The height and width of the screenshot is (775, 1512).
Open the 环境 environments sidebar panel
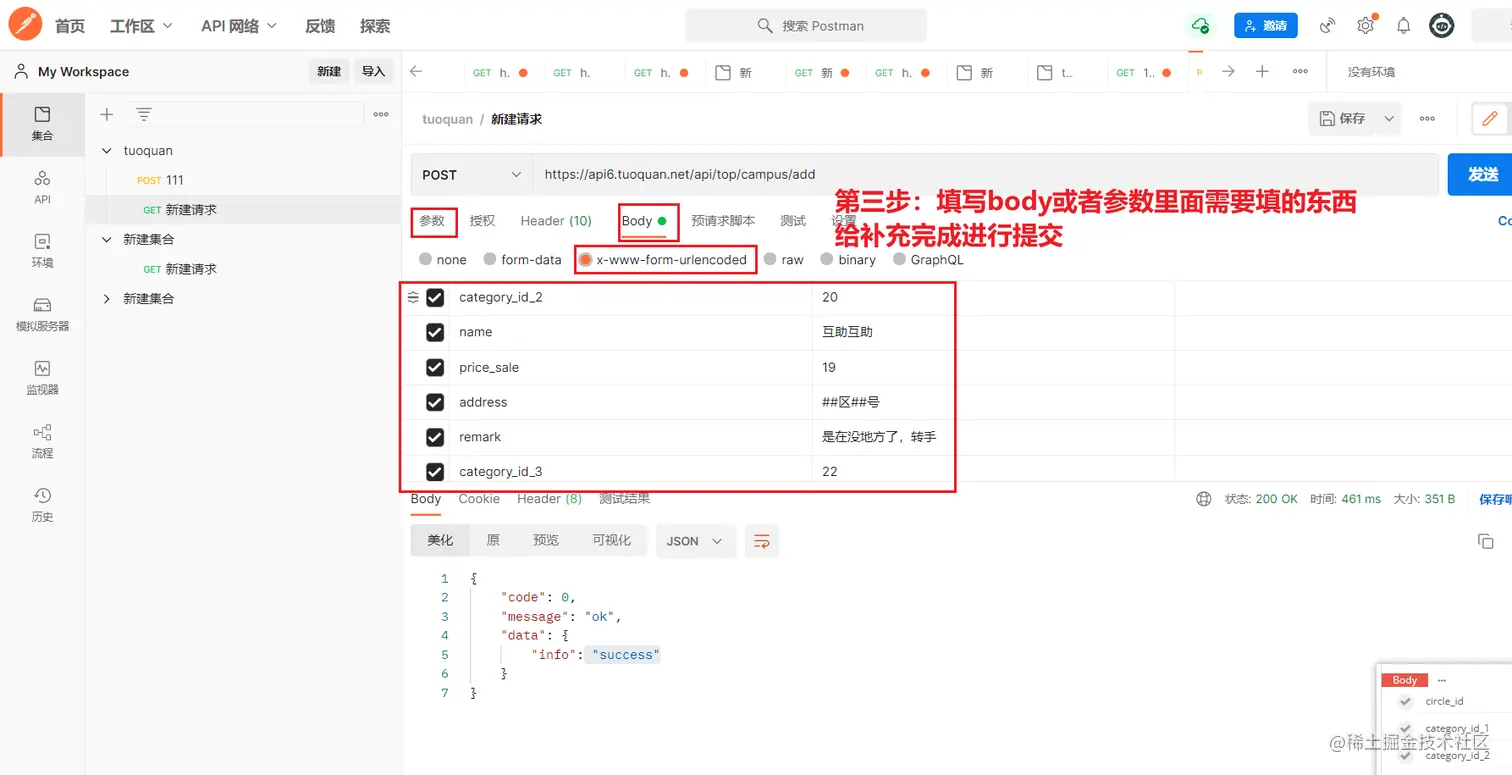pyautogui.click(x=42, y=251)
